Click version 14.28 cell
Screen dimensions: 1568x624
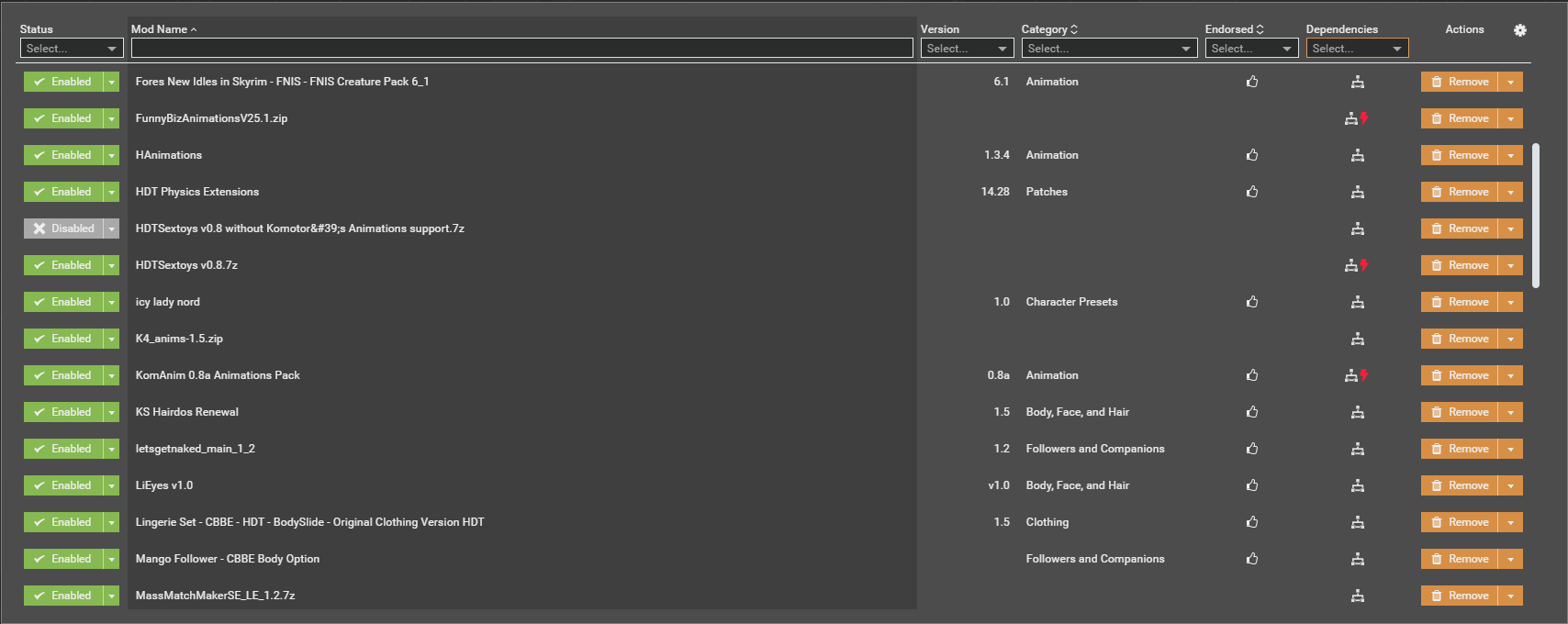tap(995, 192)
